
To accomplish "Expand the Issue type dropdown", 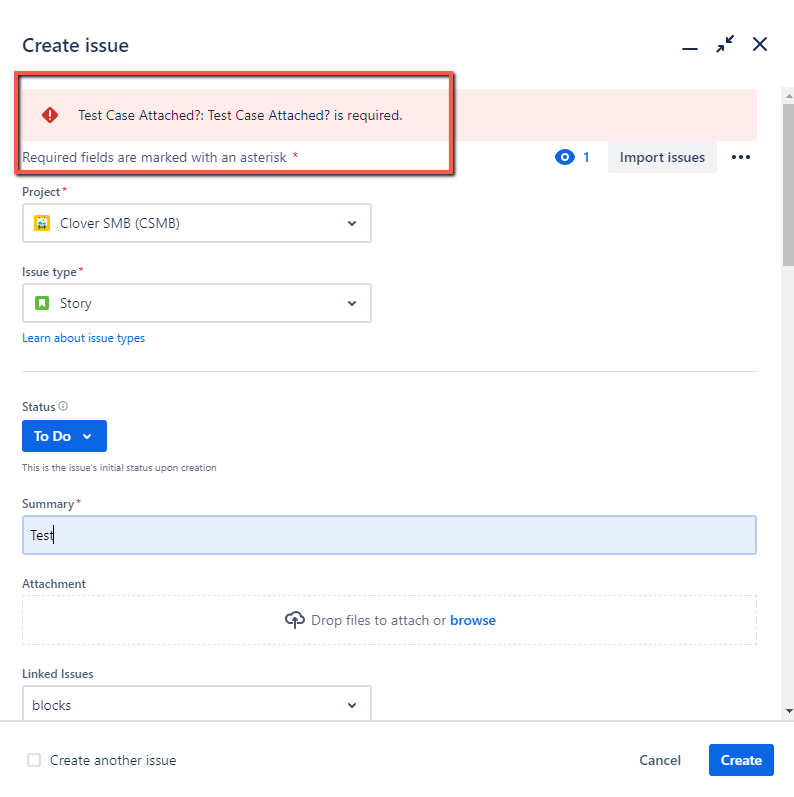I will 197,303.
